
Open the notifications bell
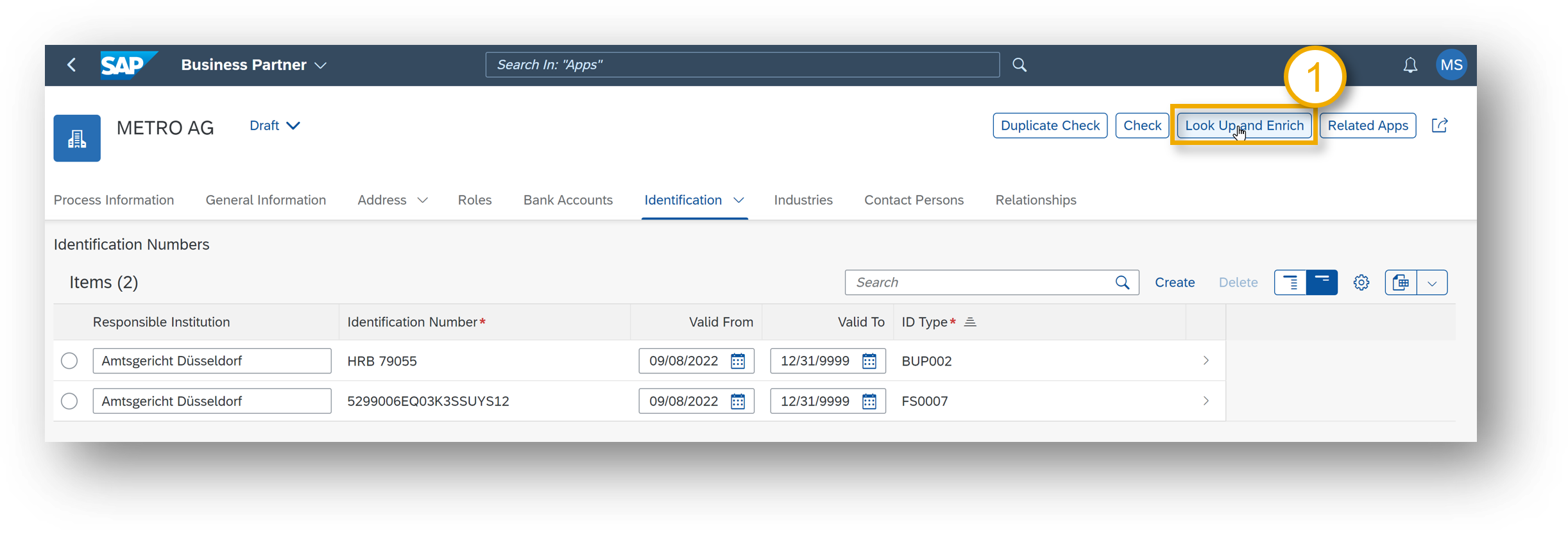[x=1410, y=65]
